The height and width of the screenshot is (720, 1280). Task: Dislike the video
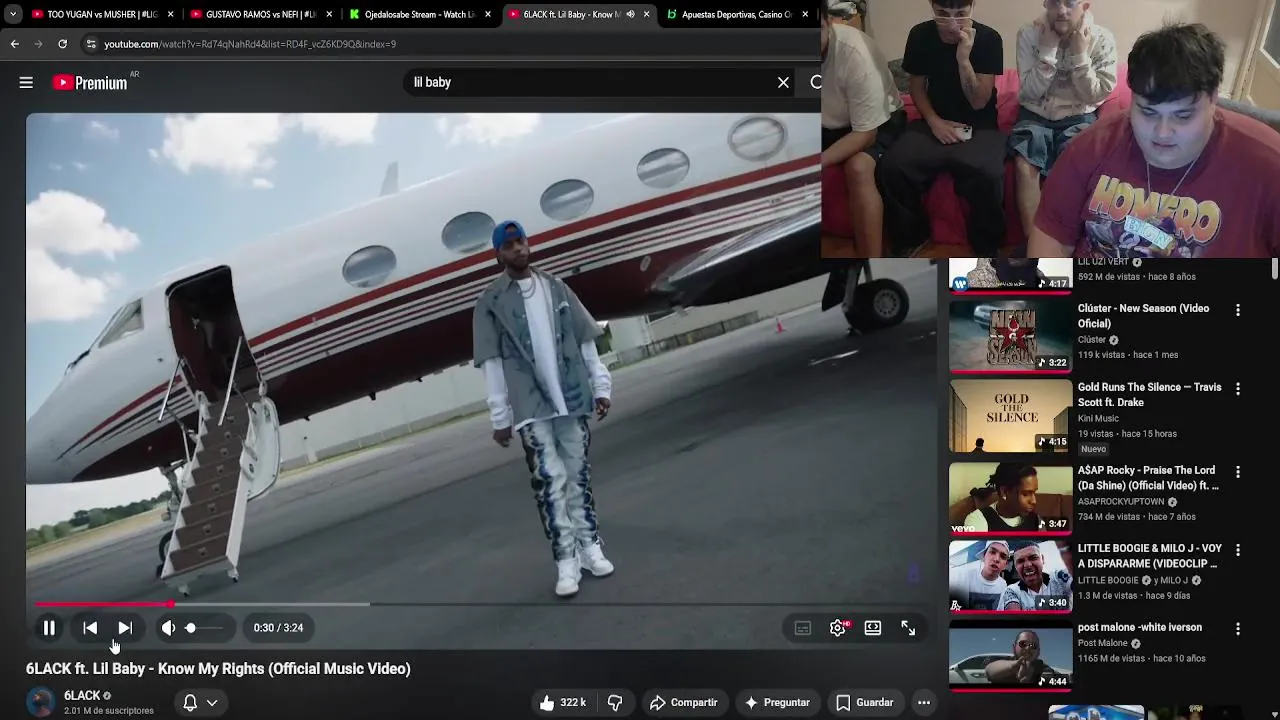pos(615,703)
